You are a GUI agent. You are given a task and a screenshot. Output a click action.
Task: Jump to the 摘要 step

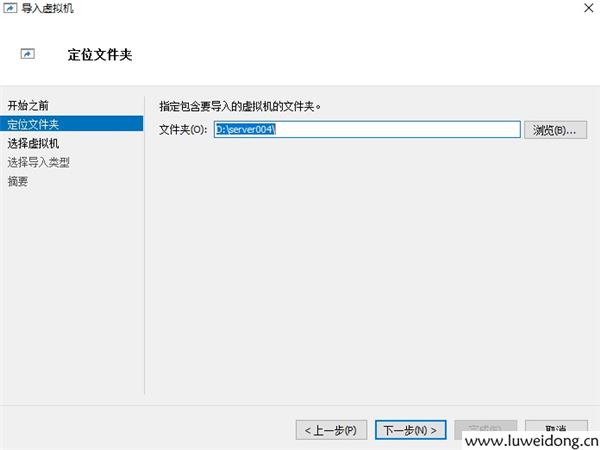pos(18,181)
